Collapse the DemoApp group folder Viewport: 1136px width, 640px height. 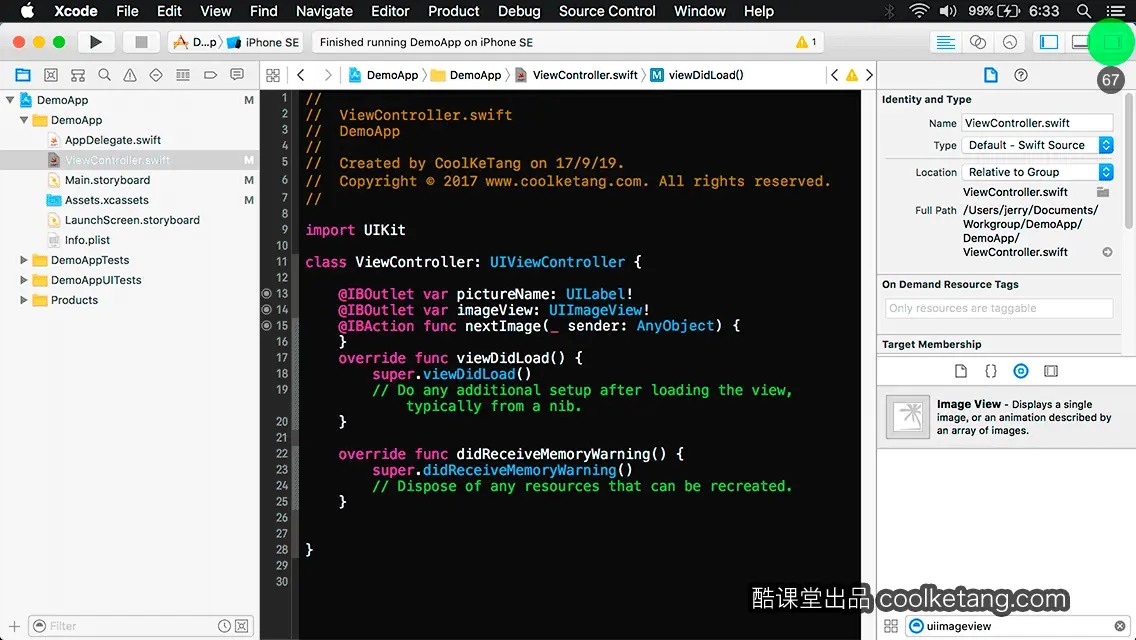pyautogui.click(x=24, y=120)
